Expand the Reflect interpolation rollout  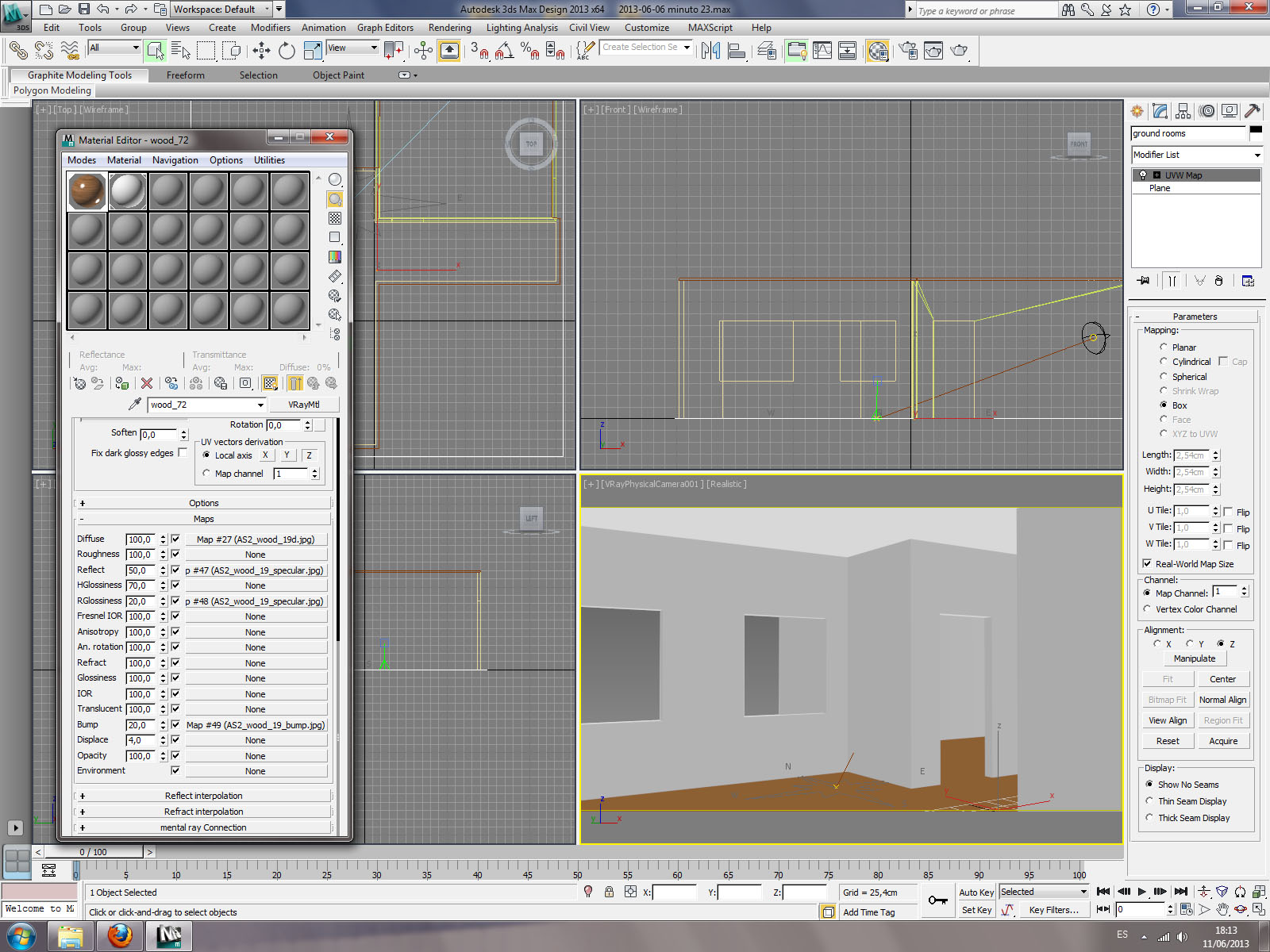tap(203, 796)
